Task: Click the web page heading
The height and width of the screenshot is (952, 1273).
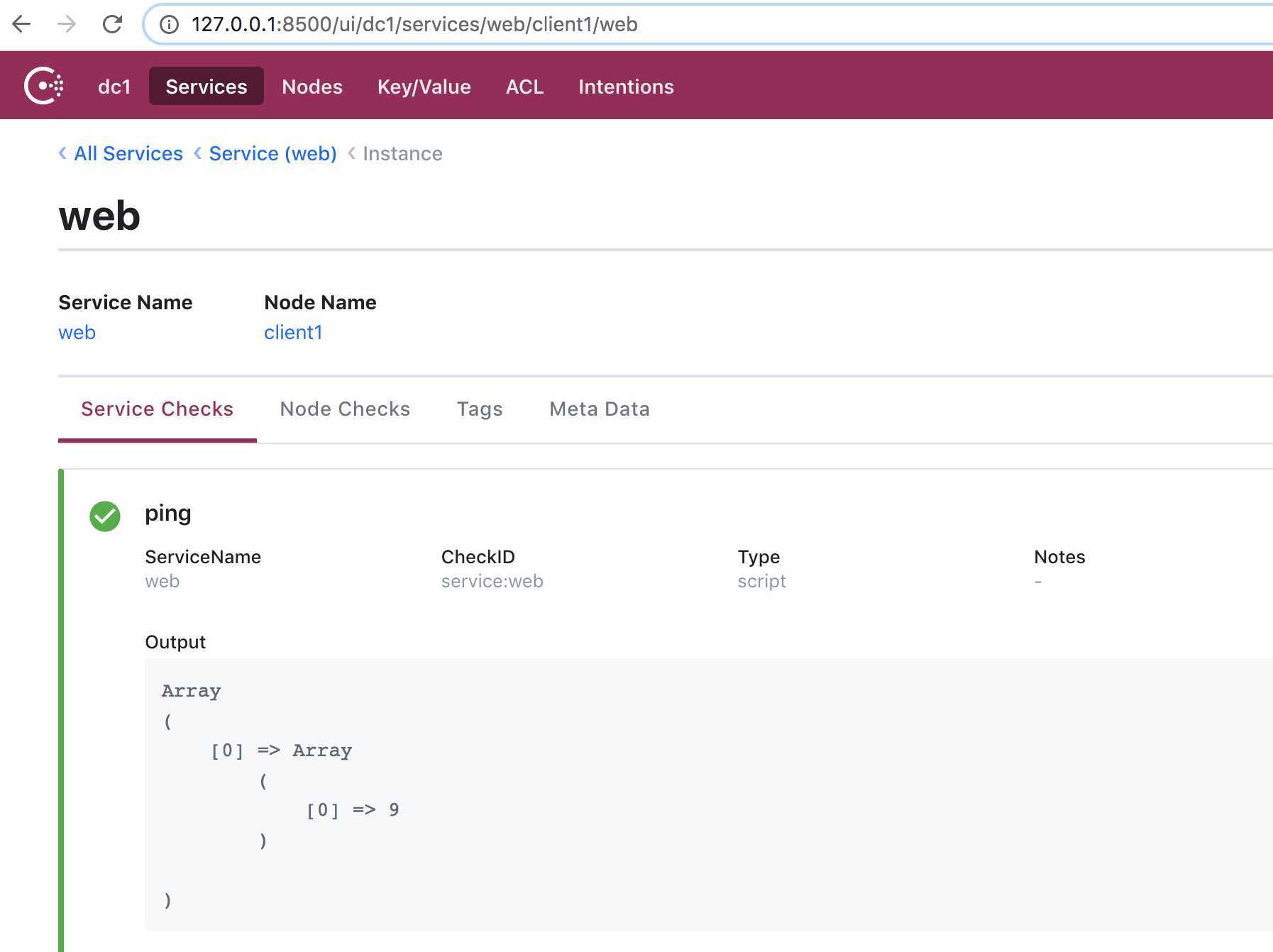Action: tap(99, 216)
